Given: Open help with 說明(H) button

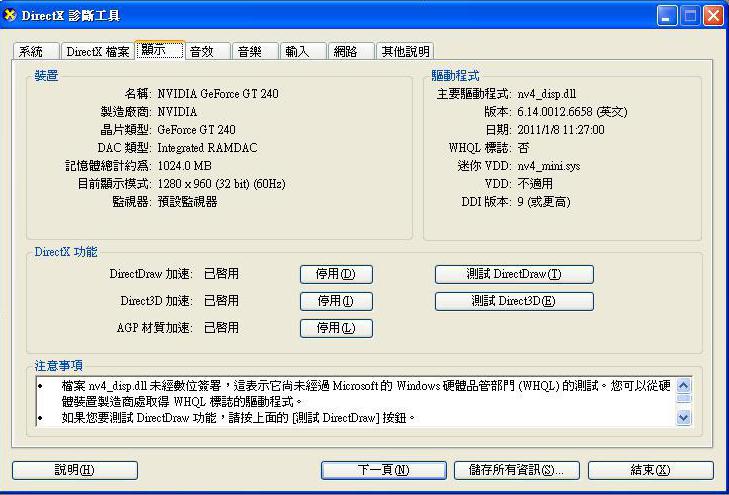Looking at the screenshot, I should point(75,470).
